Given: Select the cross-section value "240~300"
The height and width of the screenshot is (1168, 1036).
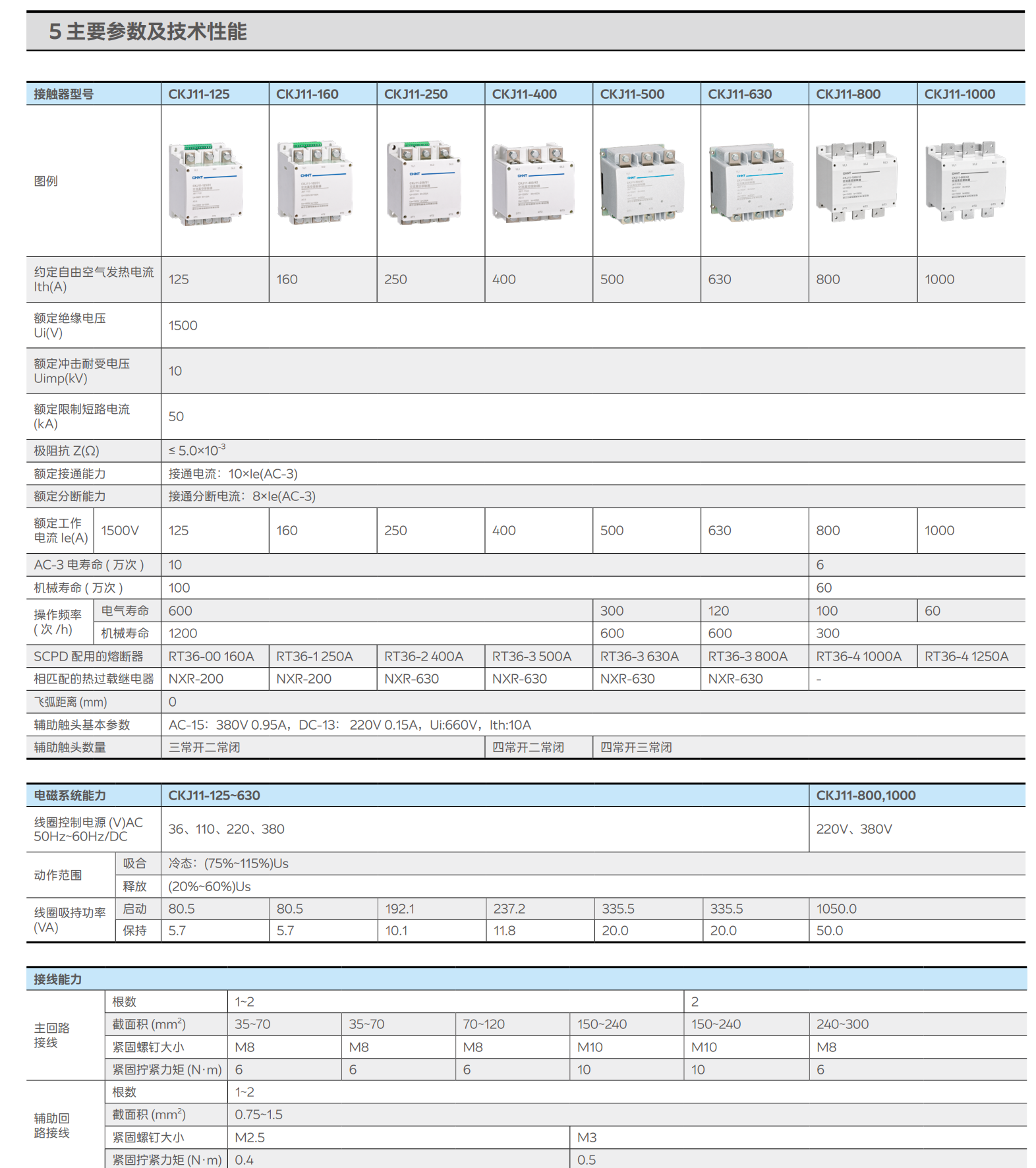Looking at the screenshot, I should [x=843, y=1024].
